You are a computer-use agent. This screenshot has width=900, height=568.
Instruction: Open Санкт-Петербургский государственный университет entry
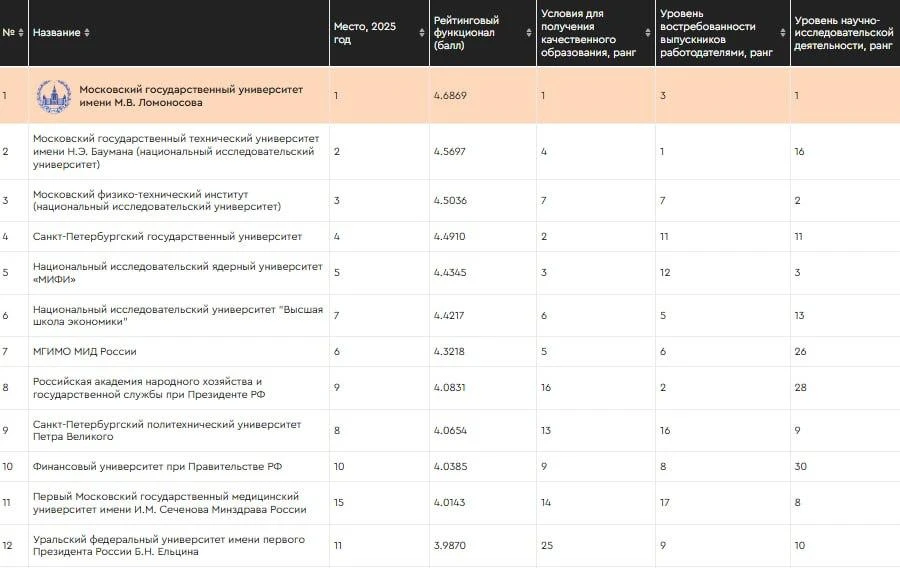pyautogui.click(x=167, y=236)
